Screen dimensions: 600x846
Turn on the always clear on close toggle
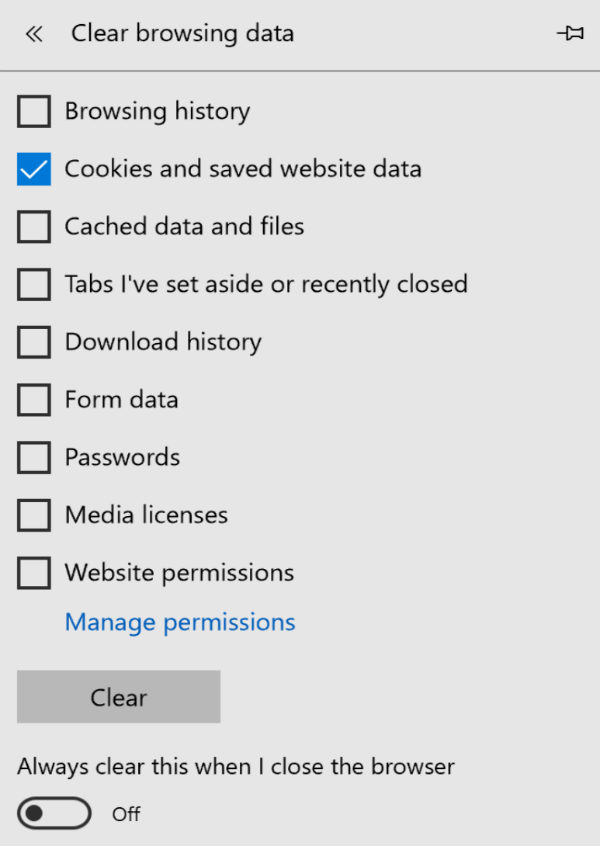(x=54, y=814)
